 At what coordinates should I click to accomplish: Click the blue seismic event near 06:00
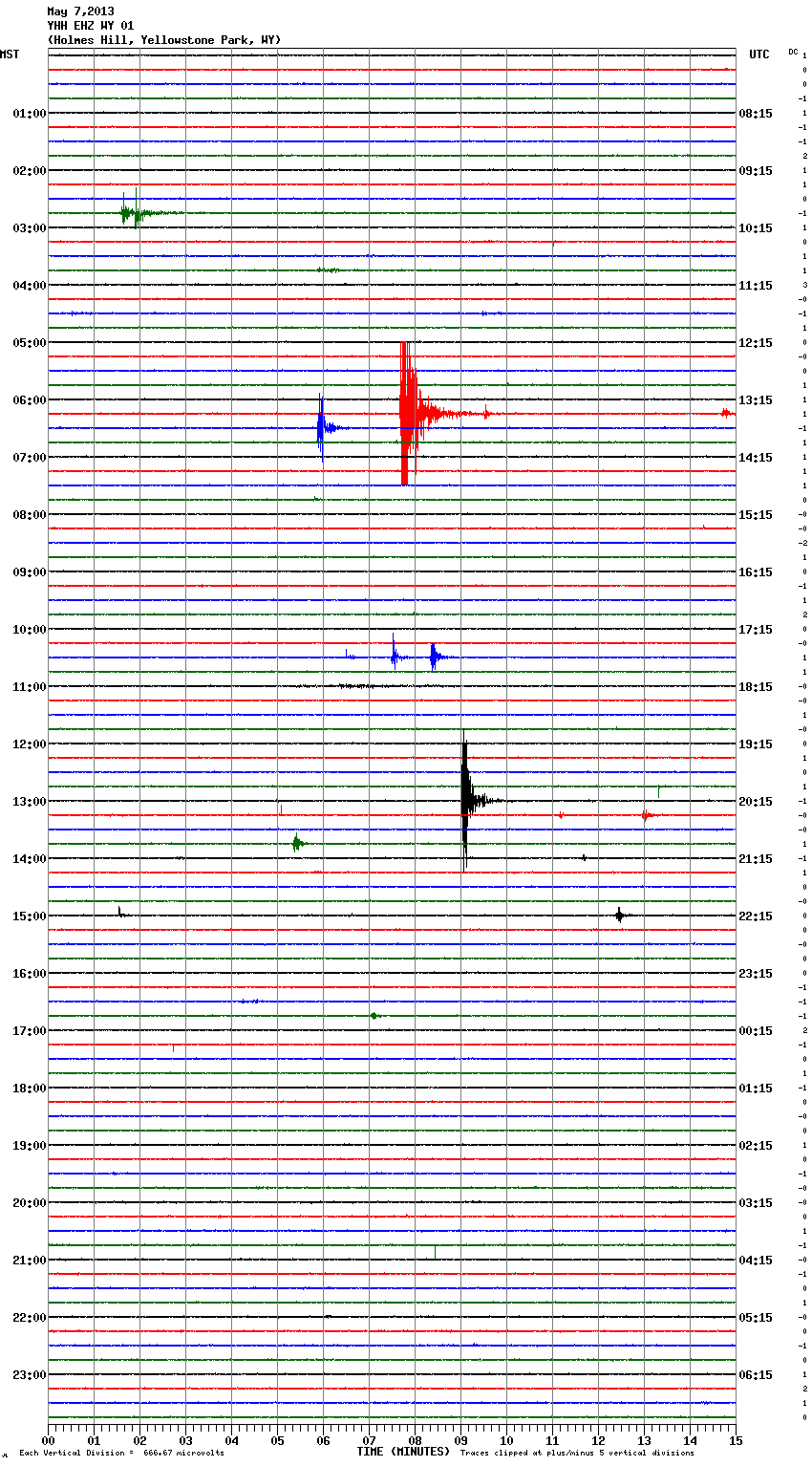coord(322,427)
